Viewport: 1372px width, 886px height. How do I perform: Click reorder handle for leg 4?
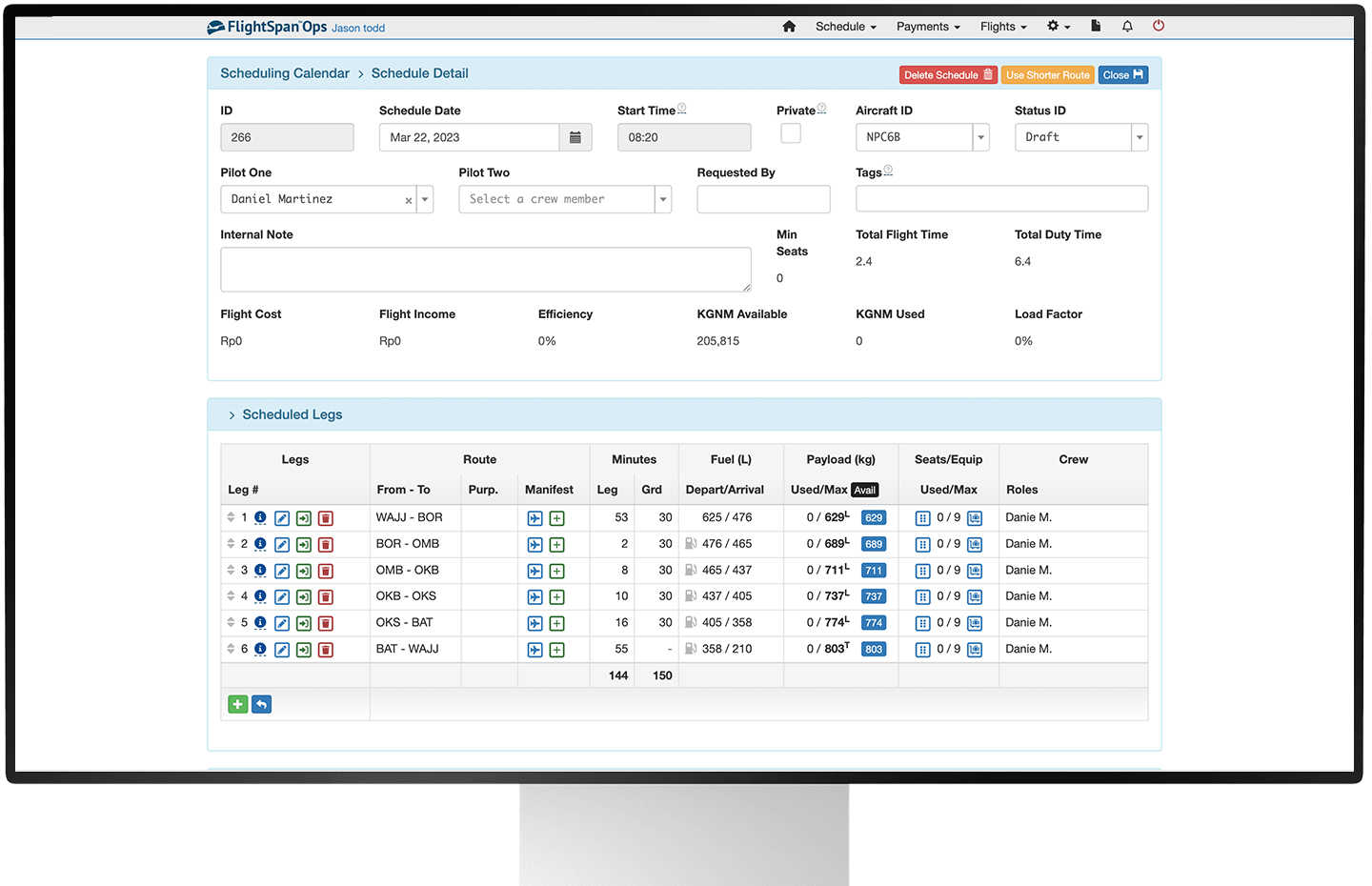pos(231,596)
